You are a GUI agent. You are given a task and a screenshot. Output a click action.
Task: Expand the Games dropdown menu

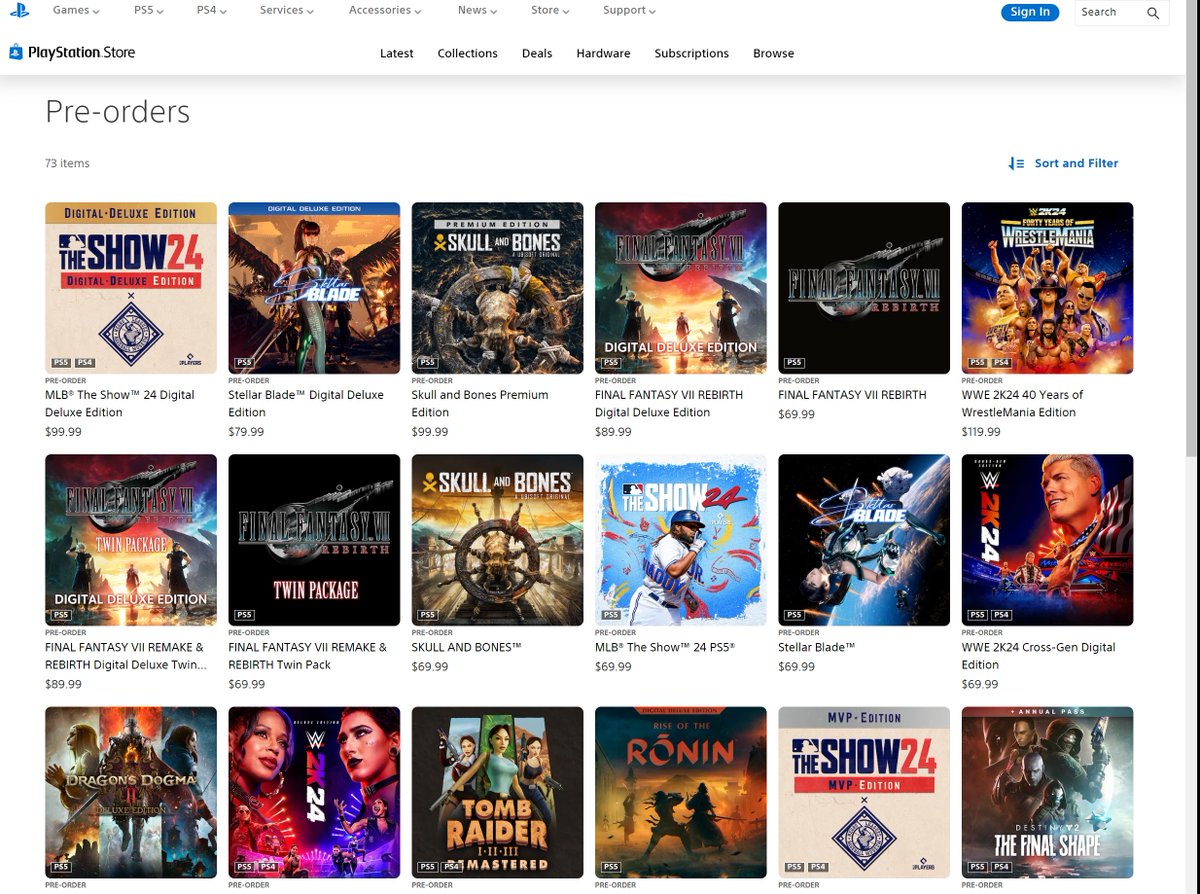click(x=76, y=10)
